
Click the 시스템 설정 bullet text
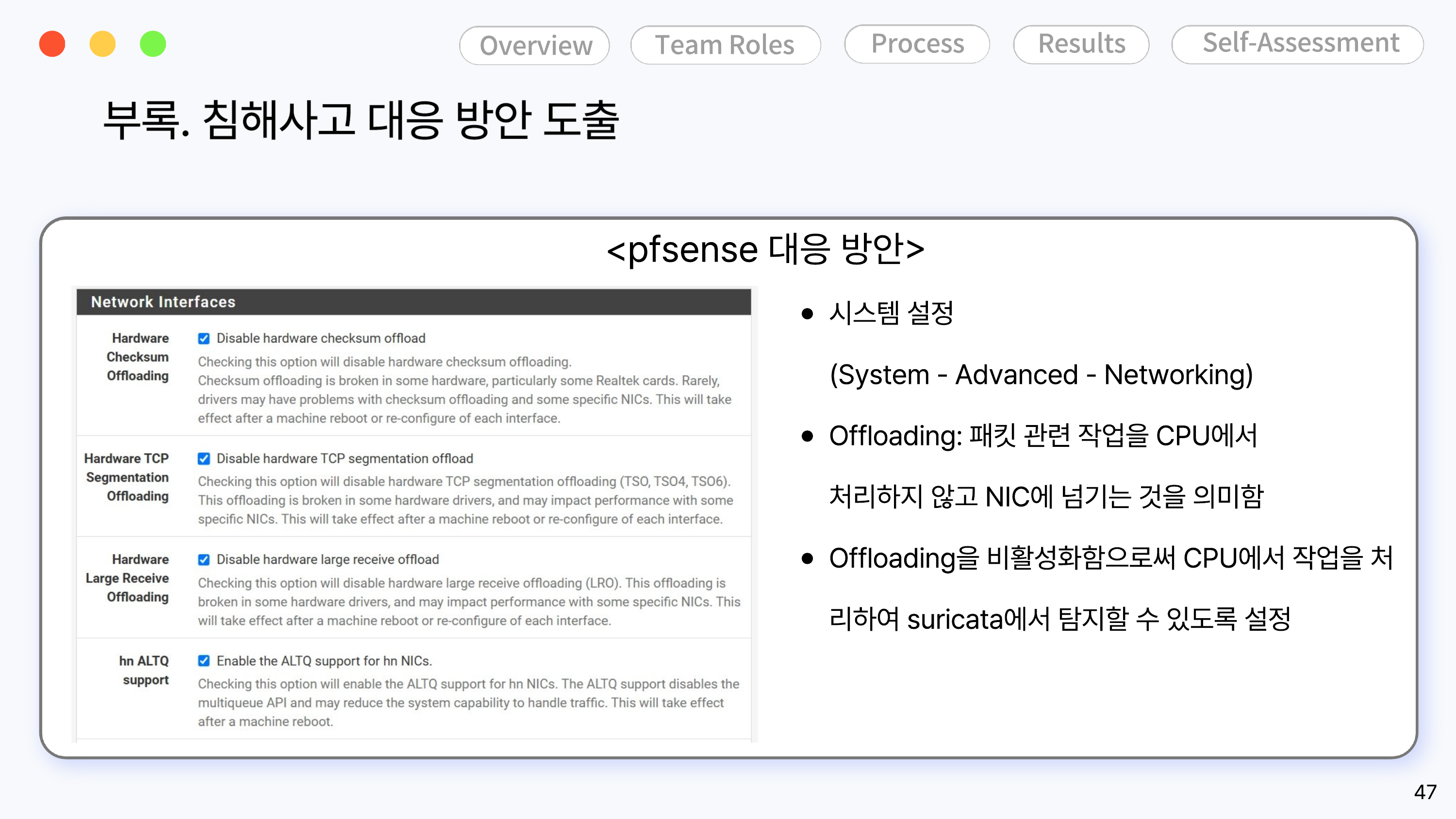point(891,312)
